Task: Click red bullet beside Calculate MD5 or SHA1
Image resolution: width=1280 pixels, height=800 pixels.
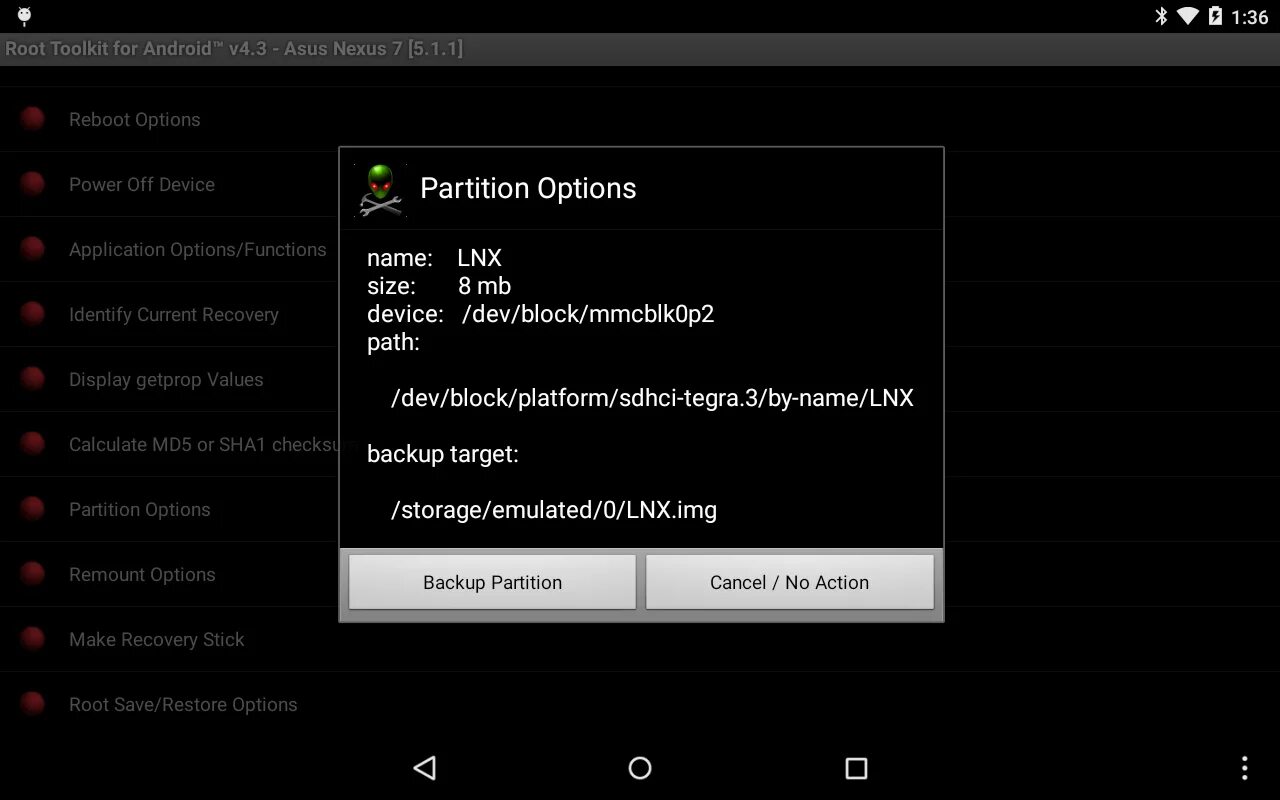Action: point(33,444)
